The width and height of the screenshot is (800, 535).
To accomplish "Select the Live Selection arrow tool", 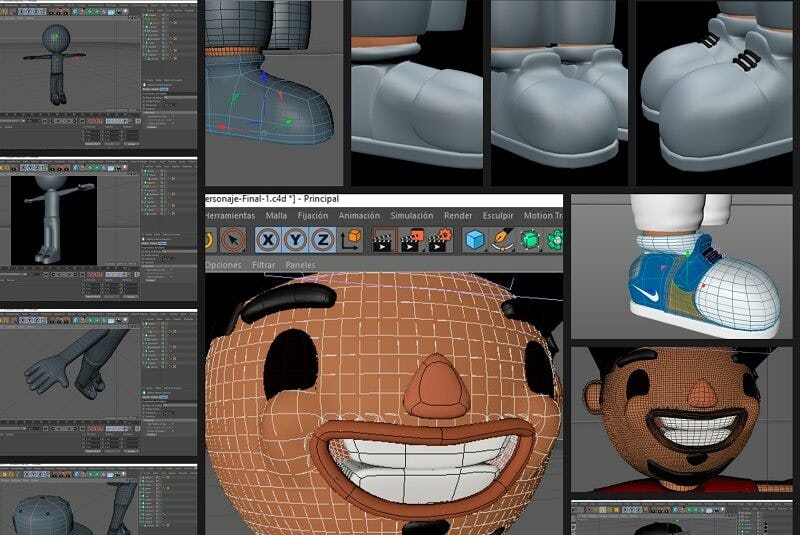I will point(233,240).
